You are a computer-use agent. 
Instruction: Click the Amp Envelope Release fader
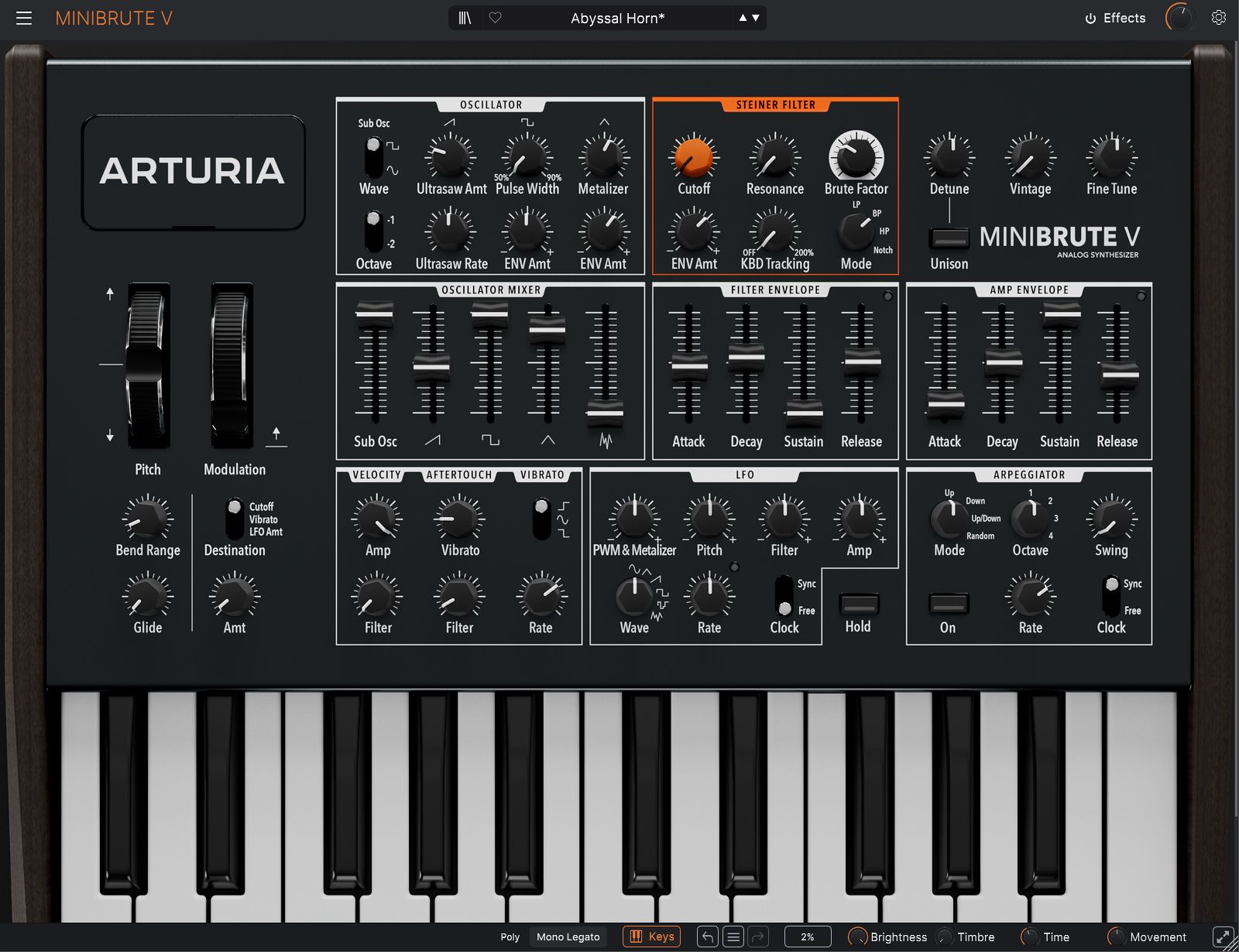point(1120,375)
